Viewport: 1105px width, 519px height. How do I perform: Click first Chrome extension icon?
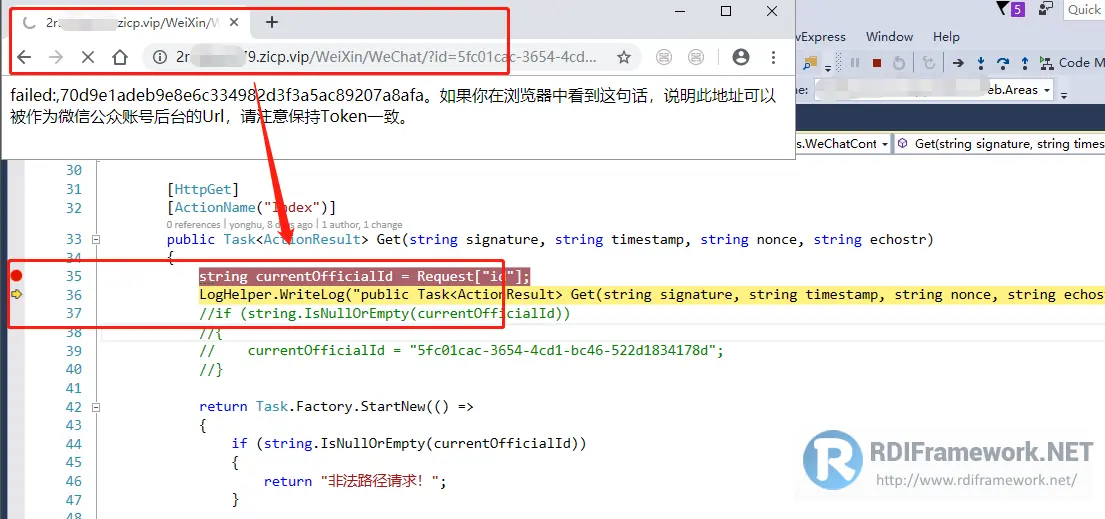(663, 57)
